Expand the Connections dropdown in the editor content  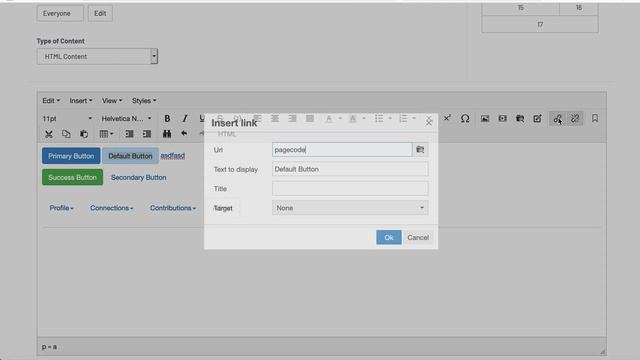(x=111, y=208)
